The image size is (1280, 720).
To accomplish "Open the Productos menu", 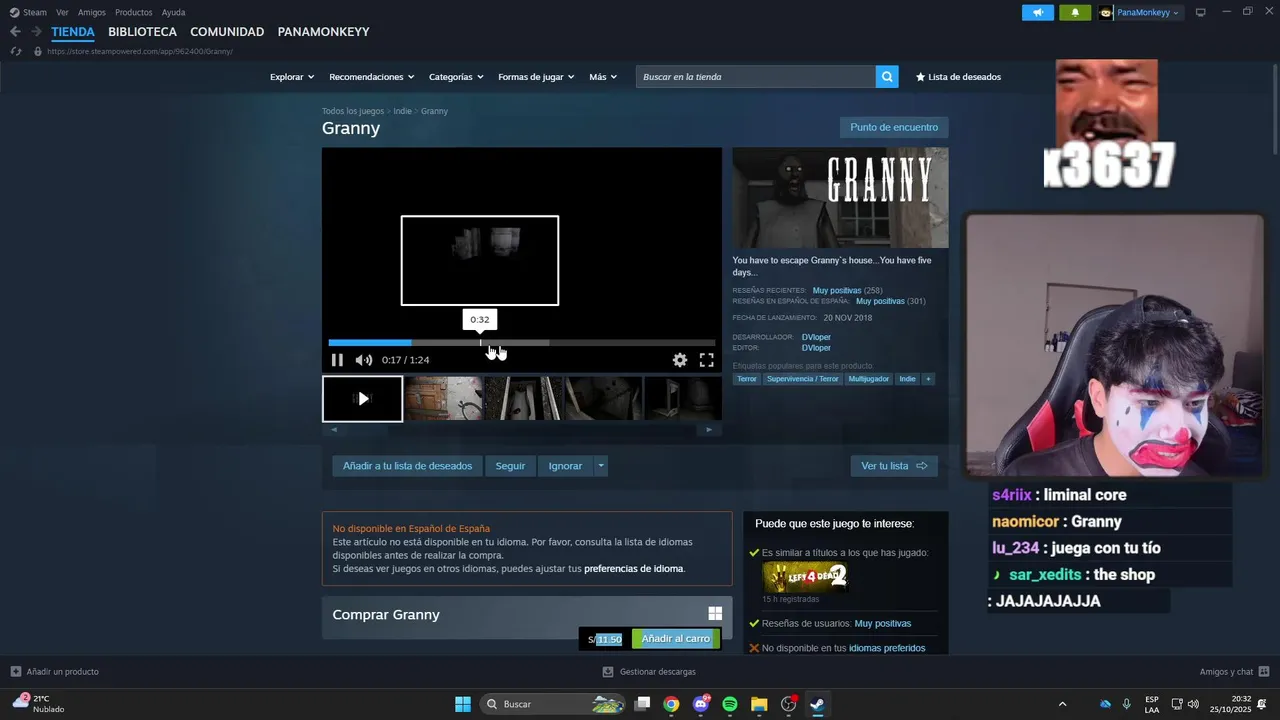I will [134, 12].
